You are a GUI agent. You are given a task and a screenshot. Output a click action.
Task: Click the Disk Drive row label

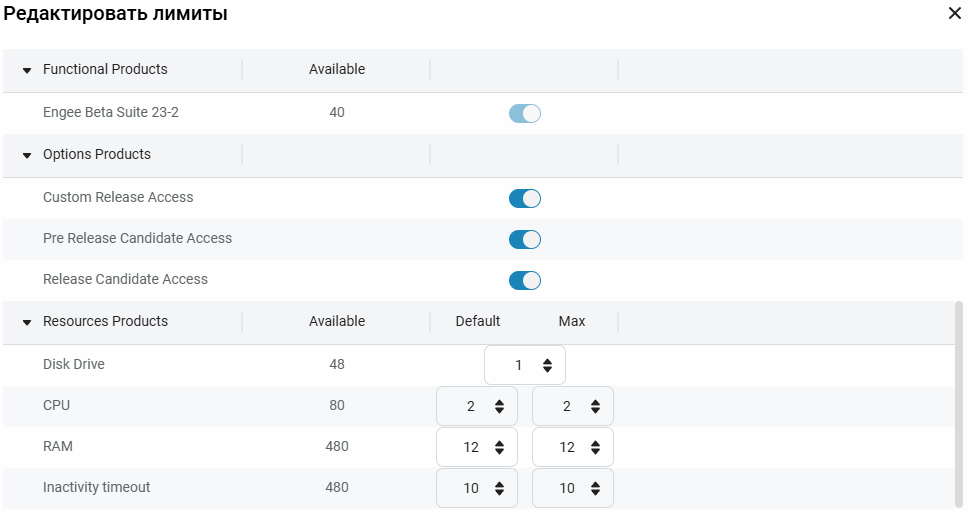[x=73, y=364]
